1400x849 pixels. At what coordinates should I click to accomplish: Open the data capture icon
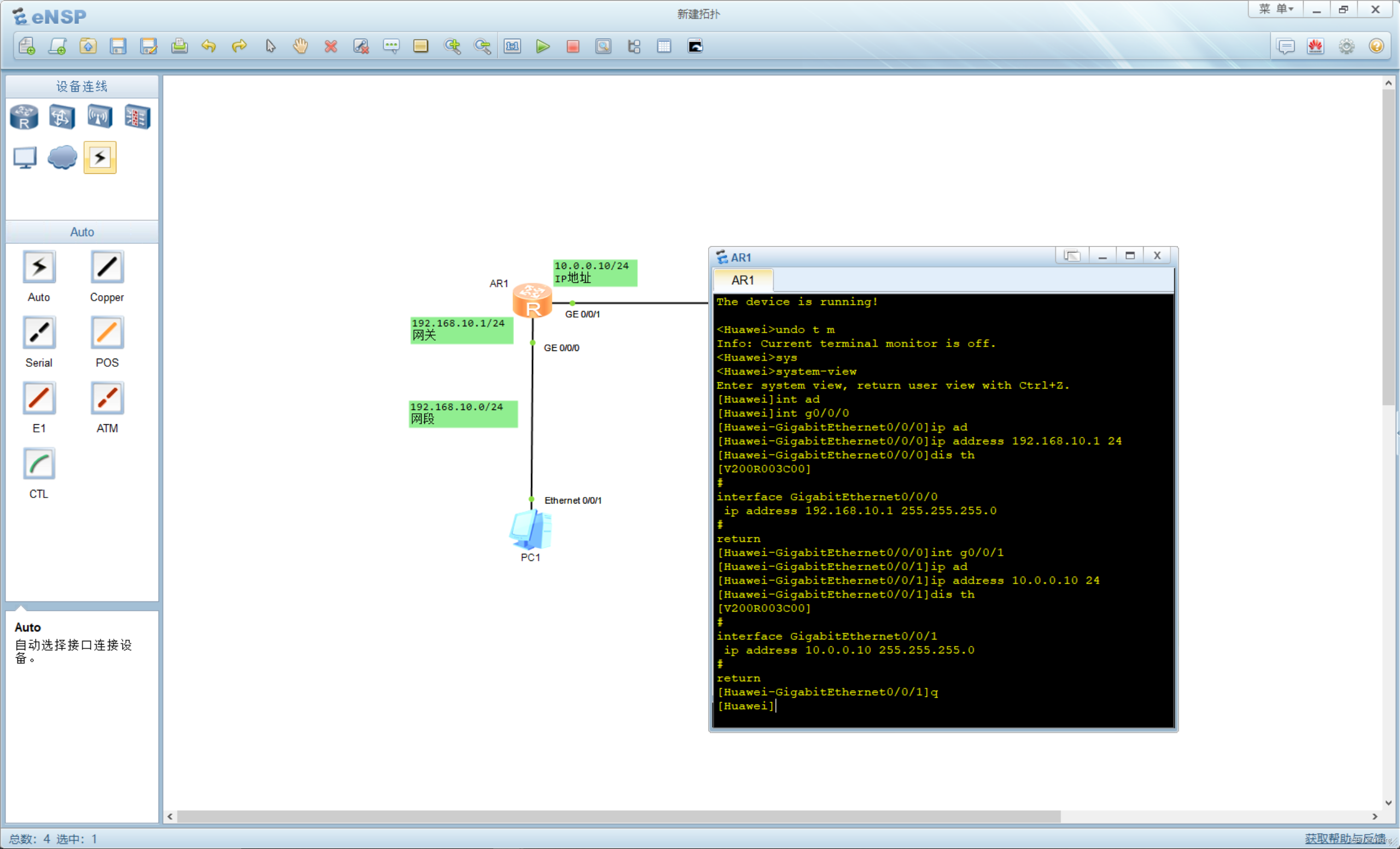click(603, 46)
